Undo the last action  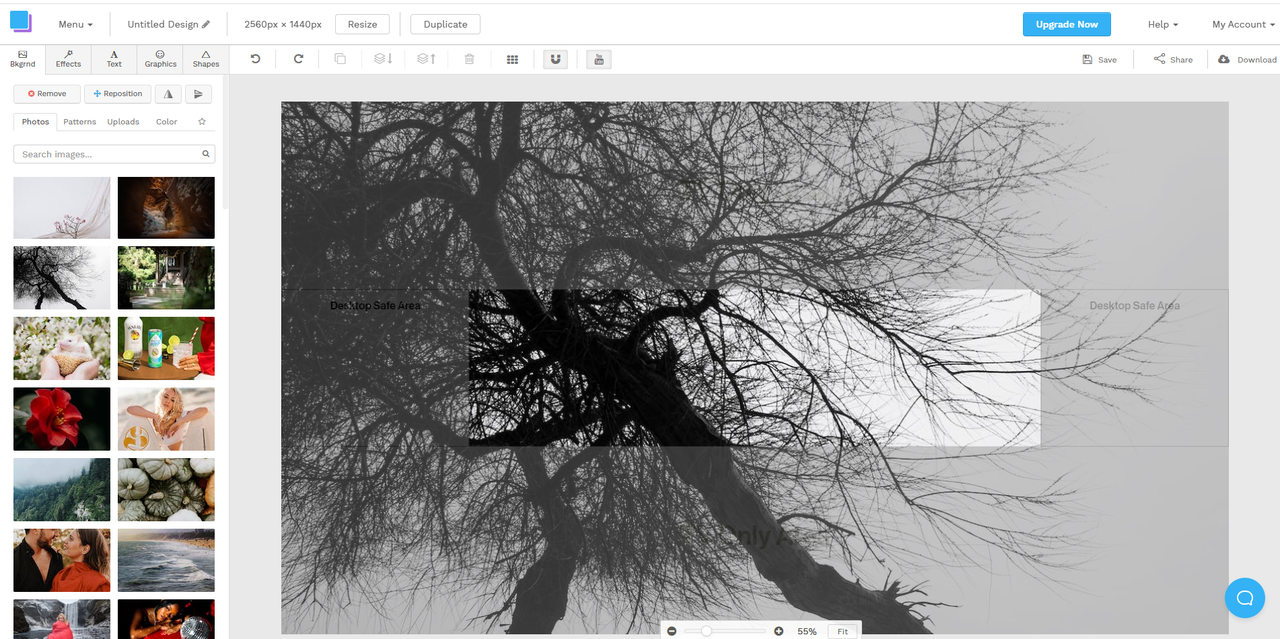[x=253, y=59]
